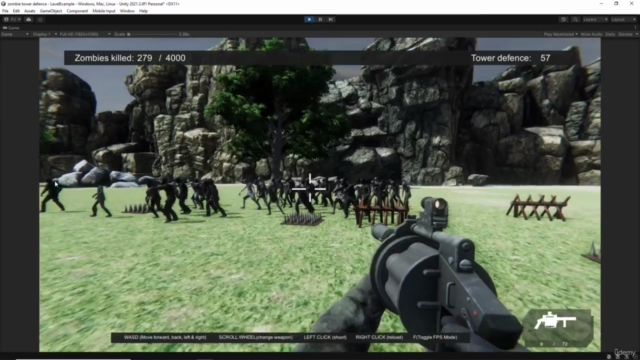Toggle the Stats overlay
Viewport: 640px width, 360px height.
coord(610,34)
